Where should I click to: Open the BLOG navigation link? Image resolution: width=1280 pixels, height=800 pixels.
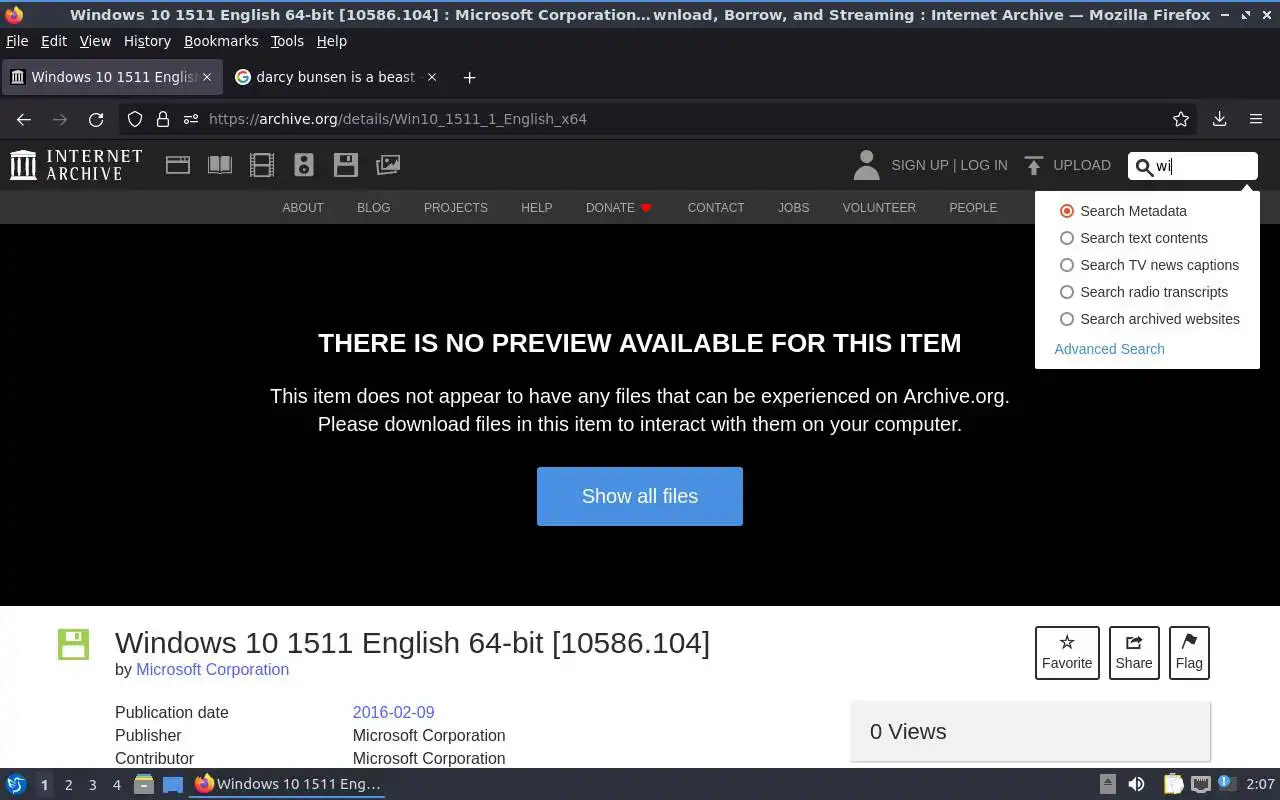click(374, 208)
